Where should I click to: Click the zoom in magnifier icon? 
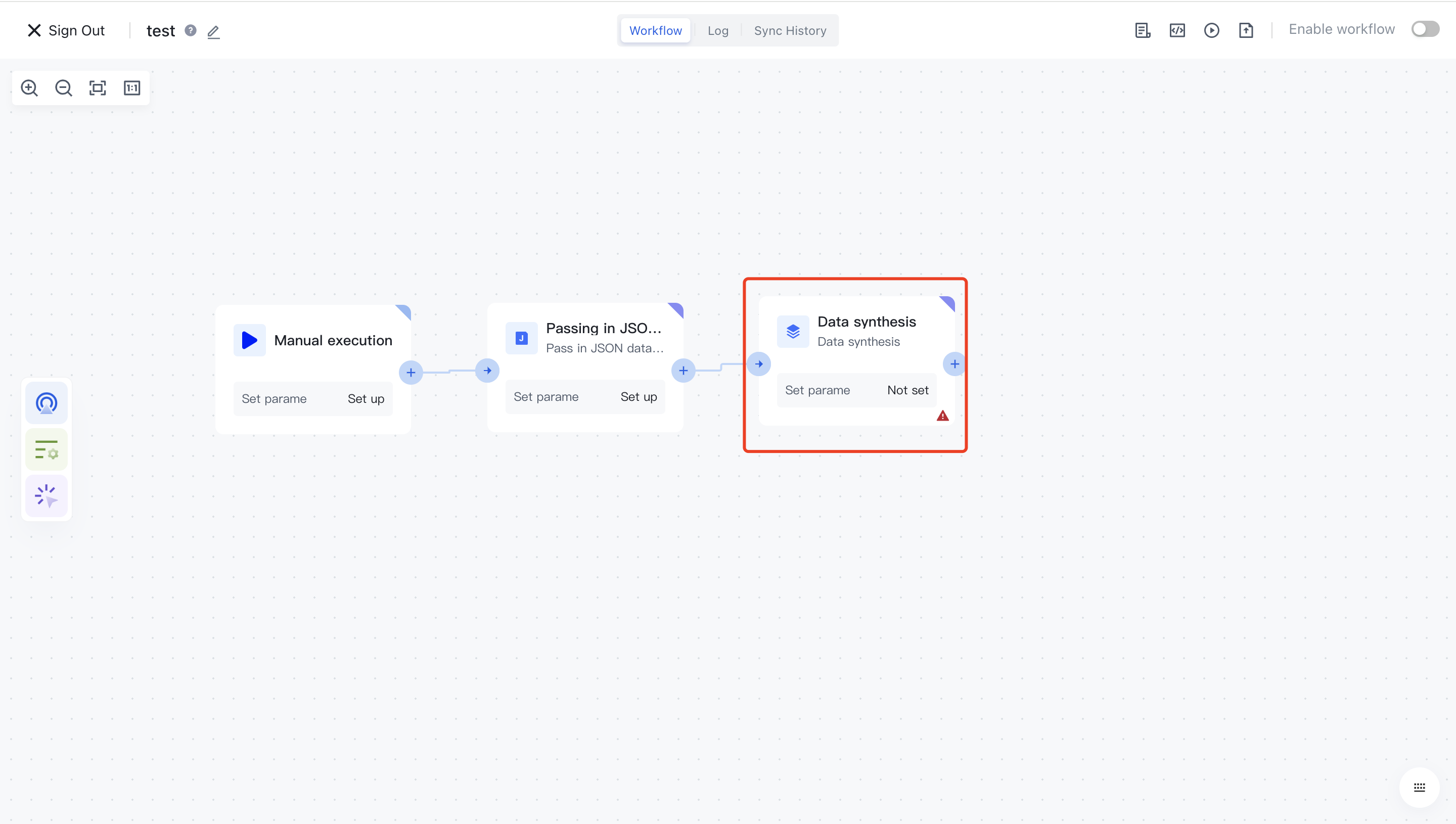(x=29, y=88)
